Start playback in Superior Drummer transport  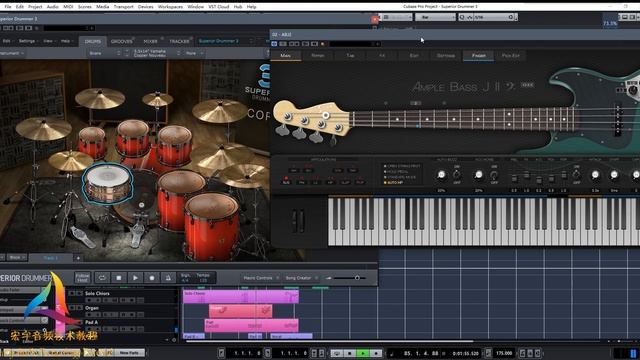click(x=135, y=278)
